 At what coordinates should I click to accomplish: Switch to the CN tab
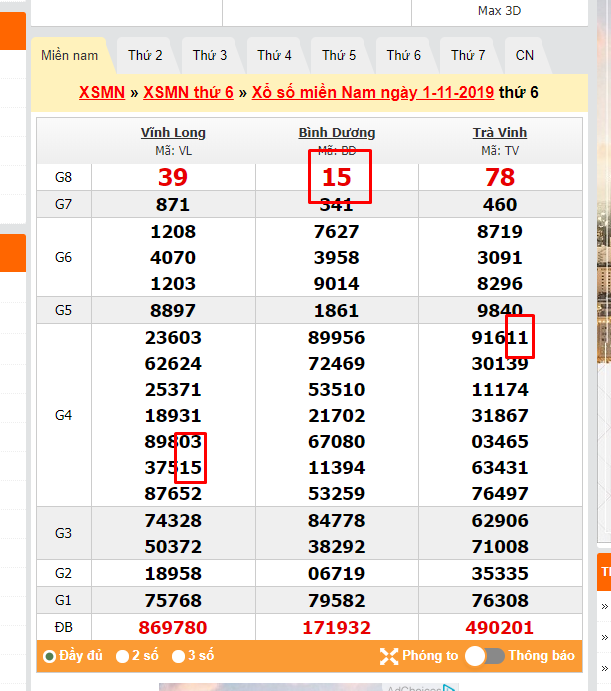pyautogui.click(x=525, y=56)
